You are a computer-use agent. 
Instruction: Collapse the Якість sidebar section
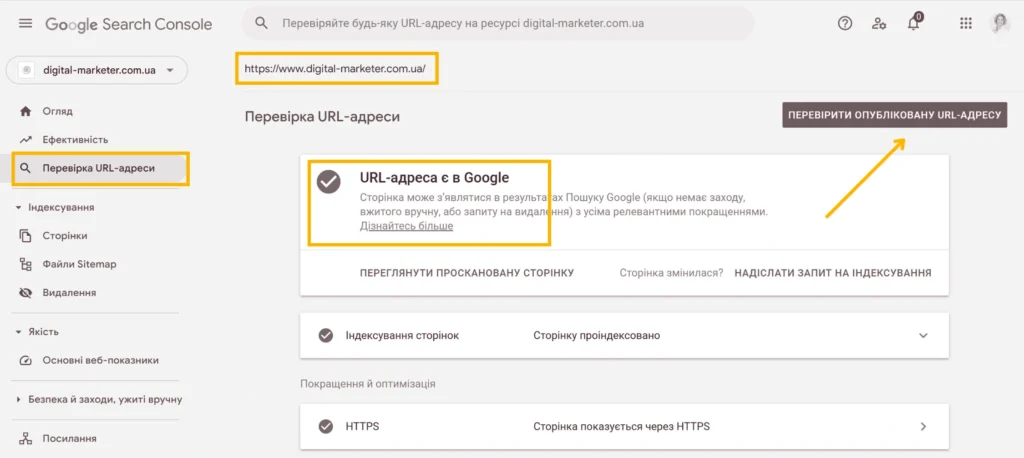(18, 332)
